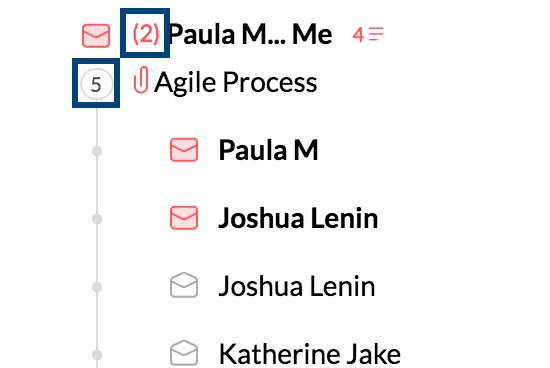Click the red paperclip attachment icon
The height and width of the screenshot is (368, 550).
coord(141,80)
